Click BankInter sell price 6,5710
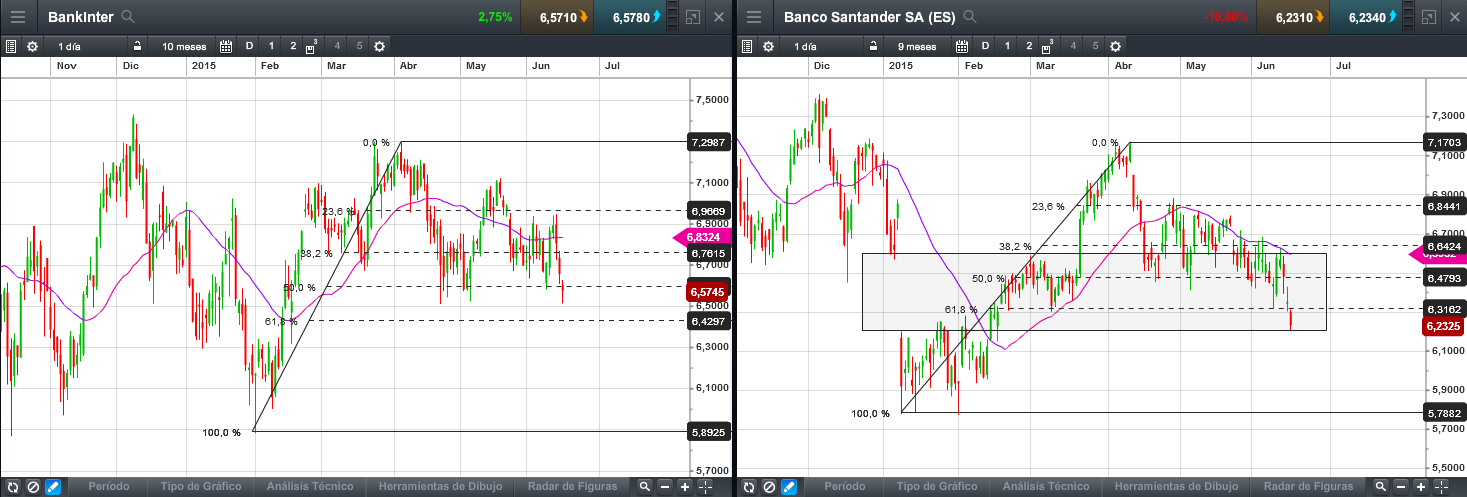 [557, 17]
